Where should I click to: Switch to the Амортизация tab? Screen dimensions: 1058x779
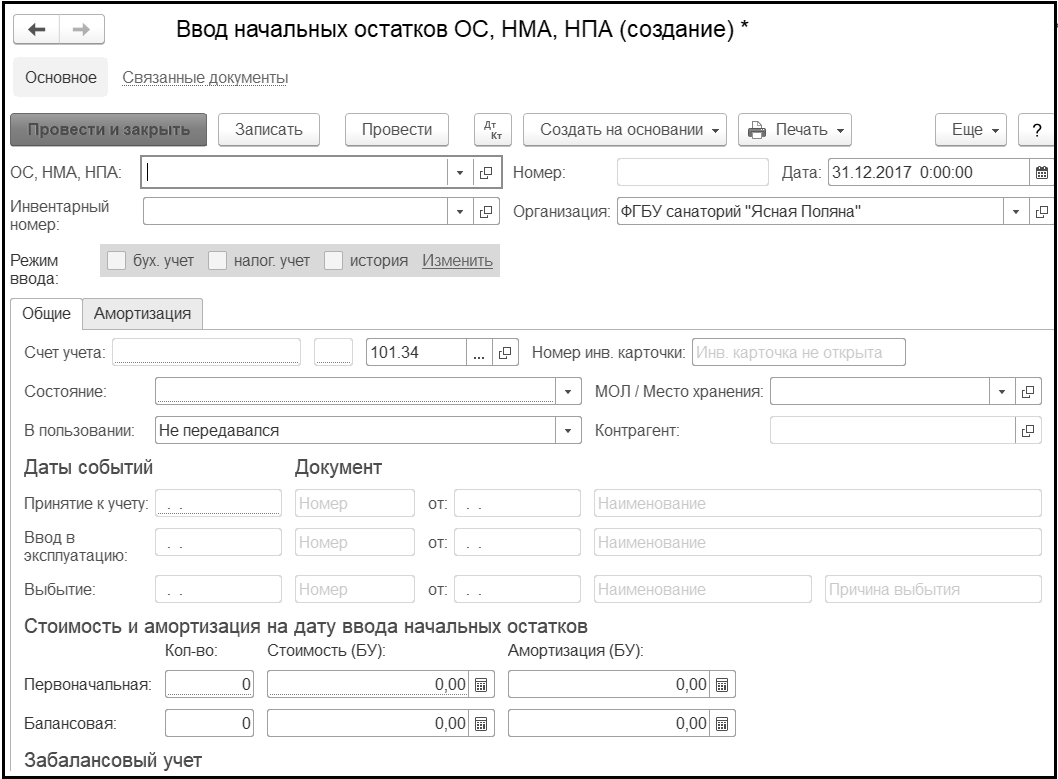coord(143,313)
